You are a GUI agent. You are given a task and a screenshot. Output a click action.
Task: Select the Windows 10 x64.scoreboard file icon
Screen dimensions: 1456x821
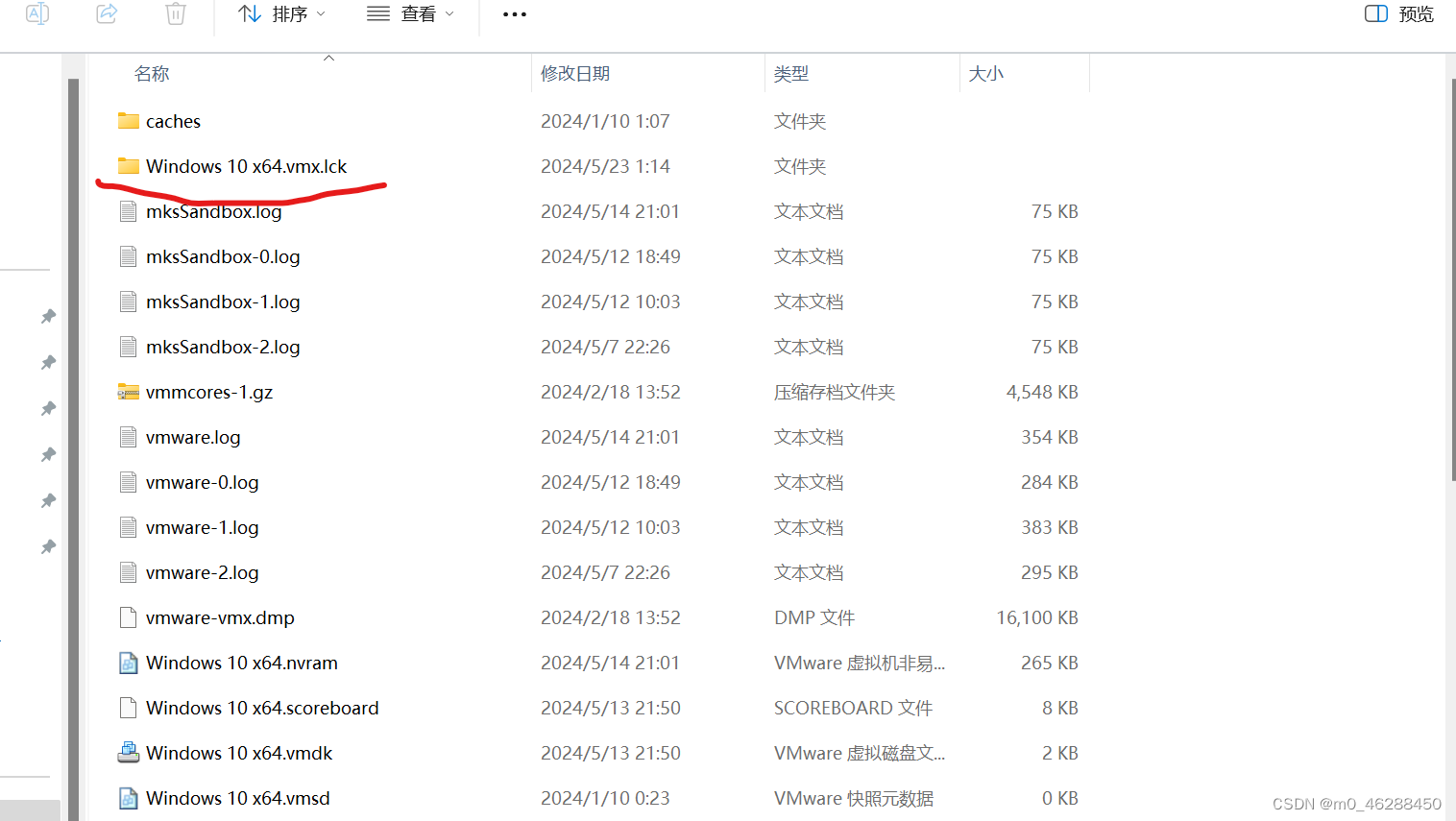[129, 708]
